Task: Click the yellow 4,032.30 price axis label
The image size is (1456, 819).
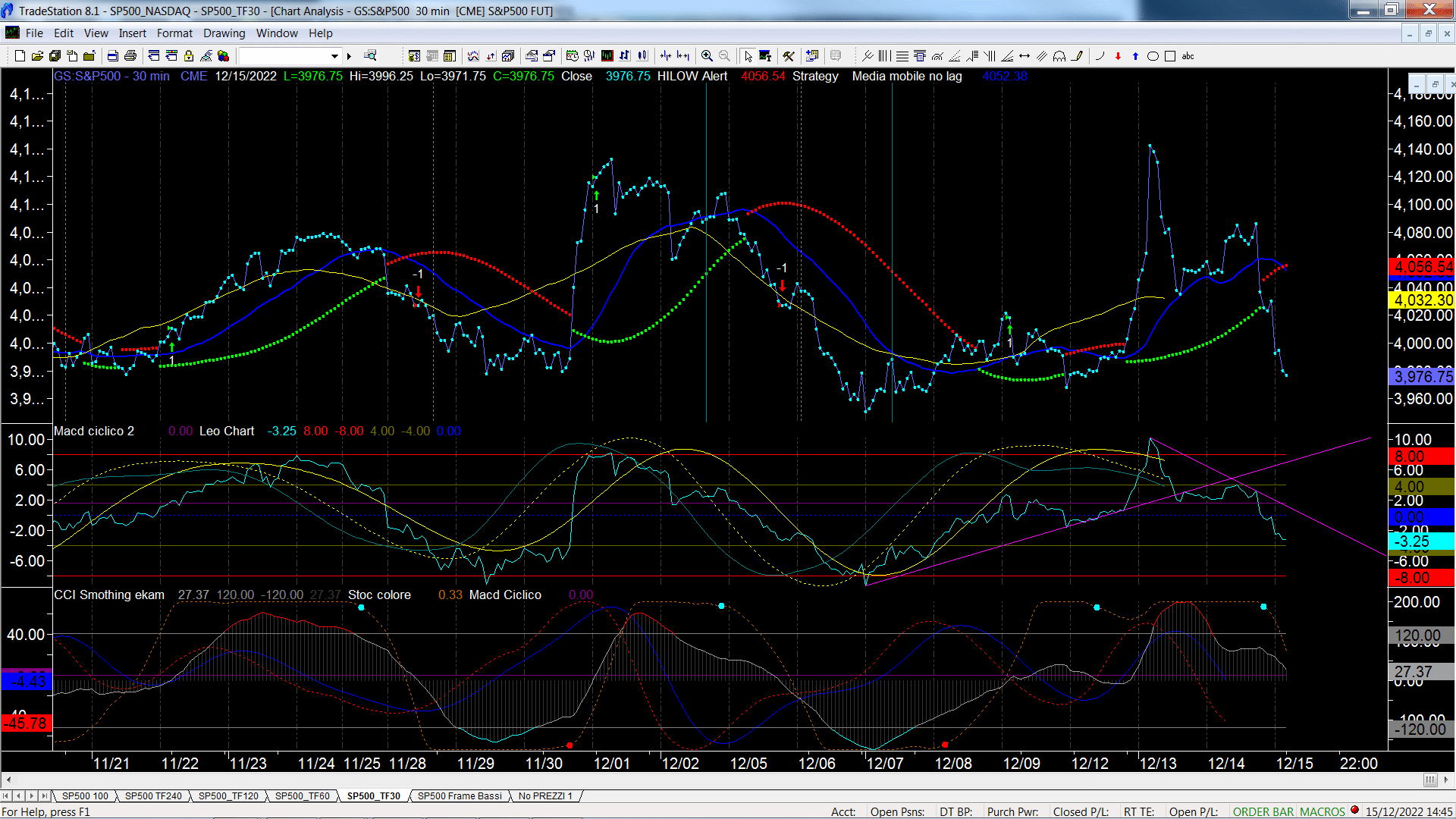Action: click(x=1421, y=300)
